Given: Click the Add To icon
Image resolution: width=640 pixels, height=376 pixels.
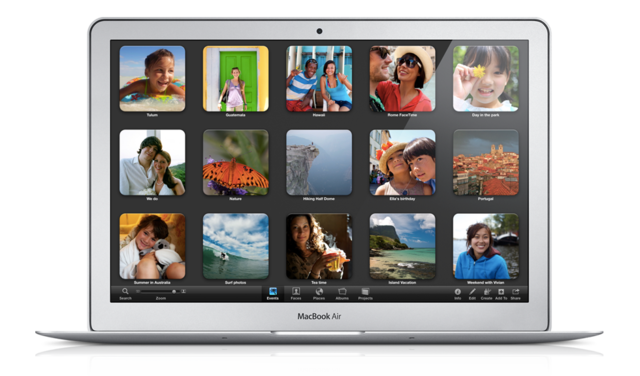Looking at the screenshot, I should pos(501,292).
